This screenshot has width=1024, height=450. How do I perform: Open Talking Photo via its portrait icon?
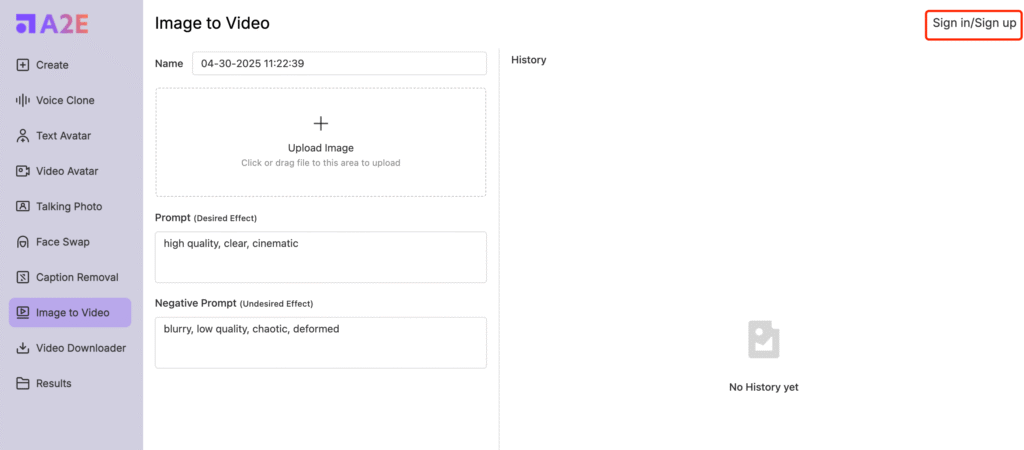point(23,206)
